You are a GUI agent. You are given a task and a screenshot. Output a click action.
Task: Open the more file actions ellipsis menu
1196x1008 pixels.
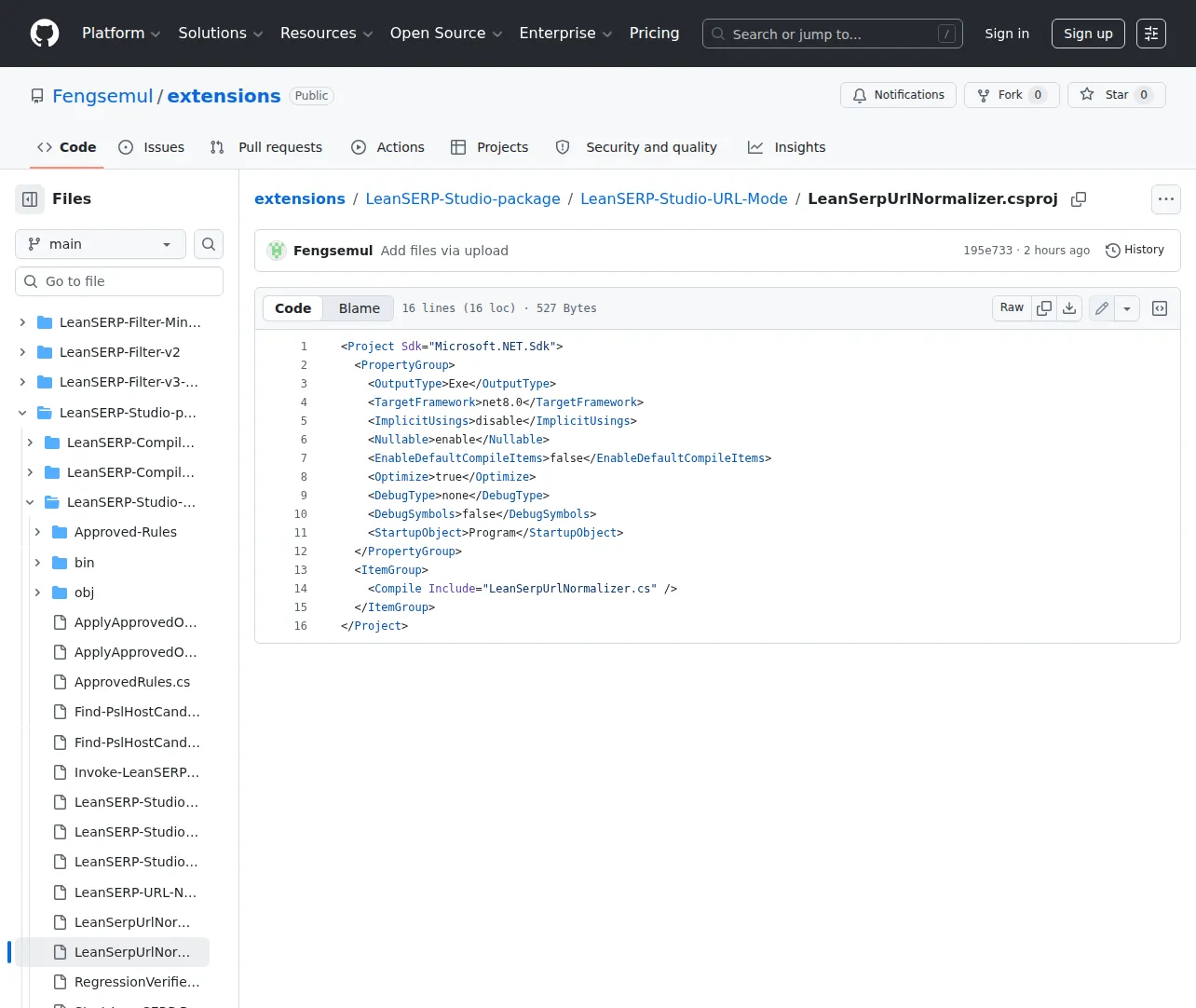pos(1166,199)
